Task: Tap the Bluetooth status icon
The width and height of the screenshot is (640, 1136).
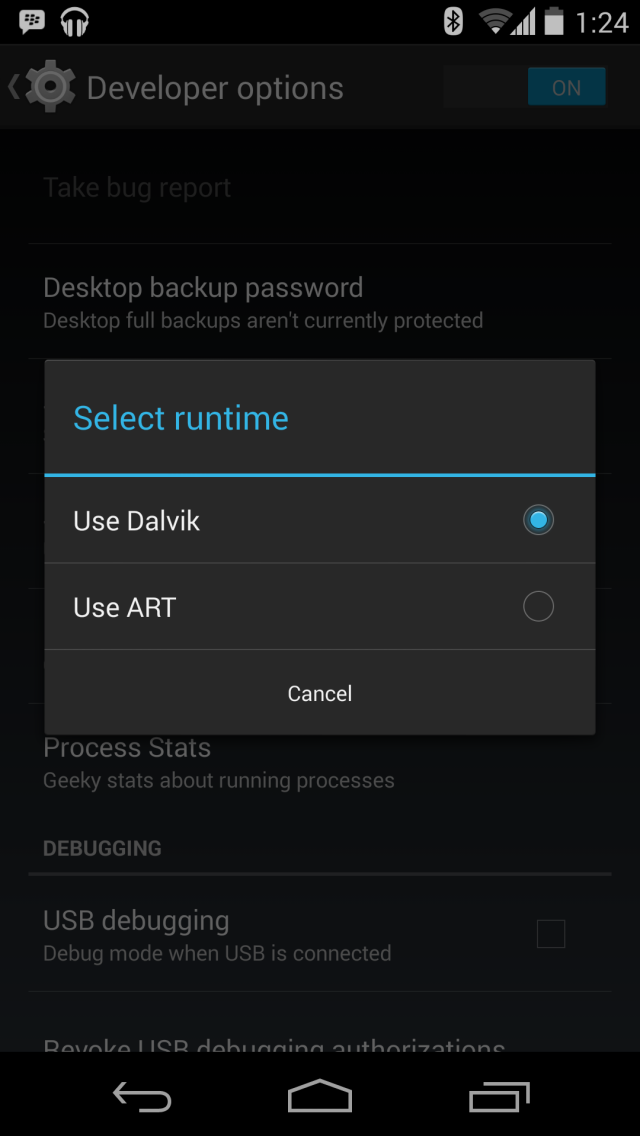Action: click(453, 21)
